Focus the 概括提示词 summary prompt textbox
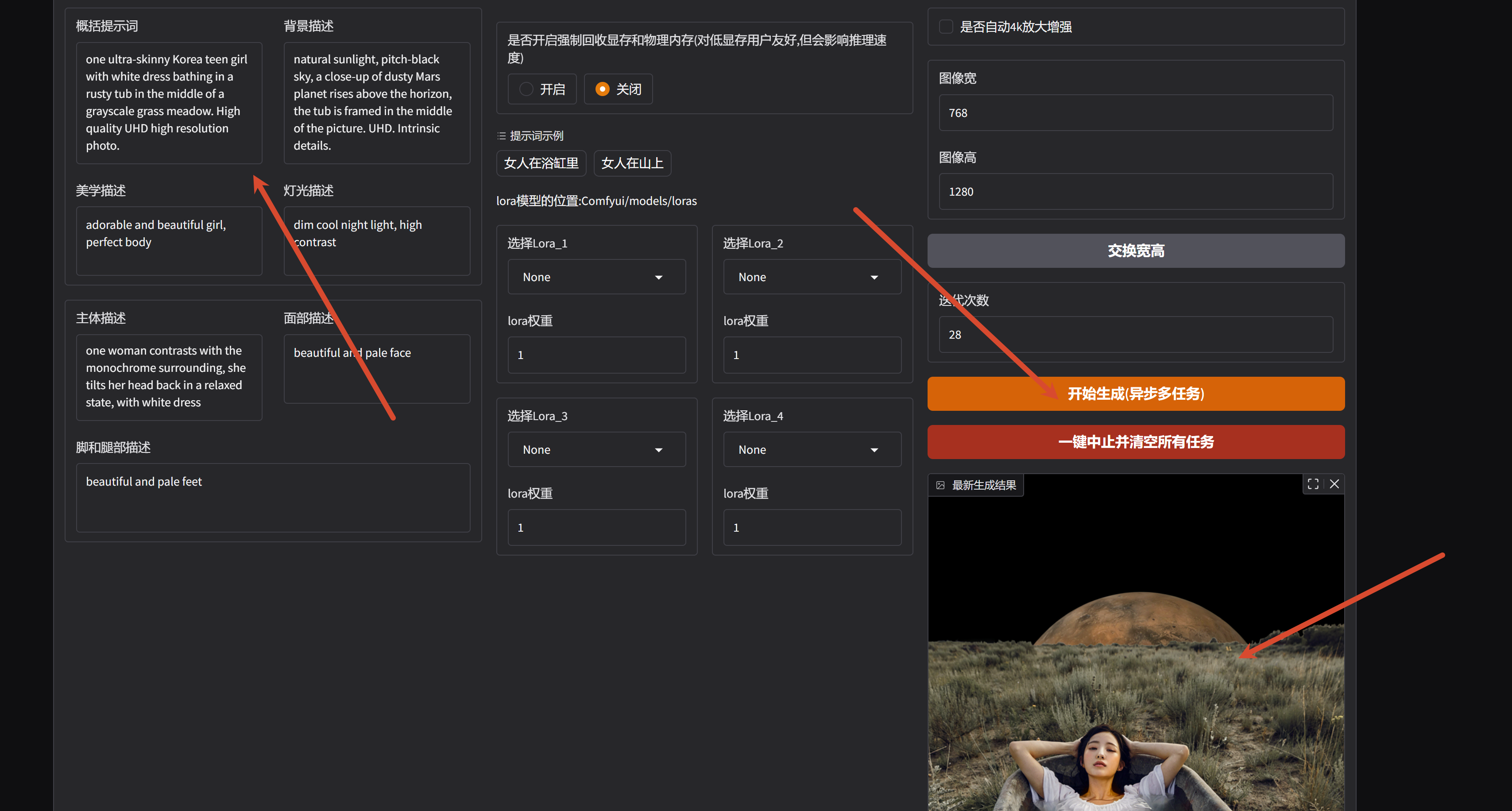This screenshot has width=1512, height=811. pyautogui.click(x=169, y=103)
